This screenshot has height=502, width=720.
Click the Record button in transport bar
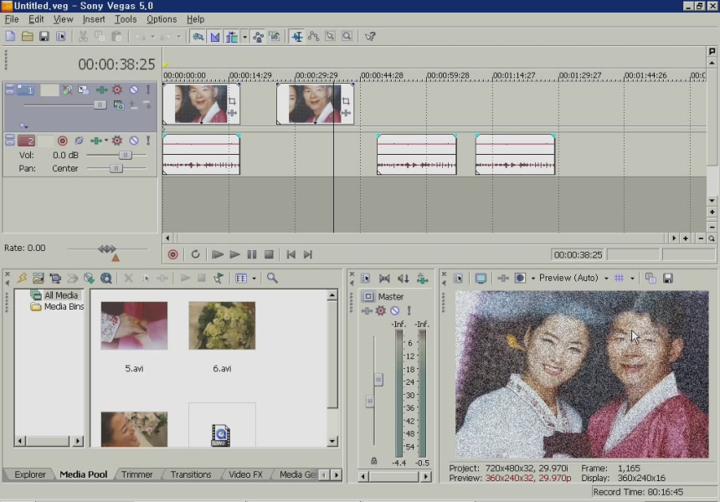(173, 254)
